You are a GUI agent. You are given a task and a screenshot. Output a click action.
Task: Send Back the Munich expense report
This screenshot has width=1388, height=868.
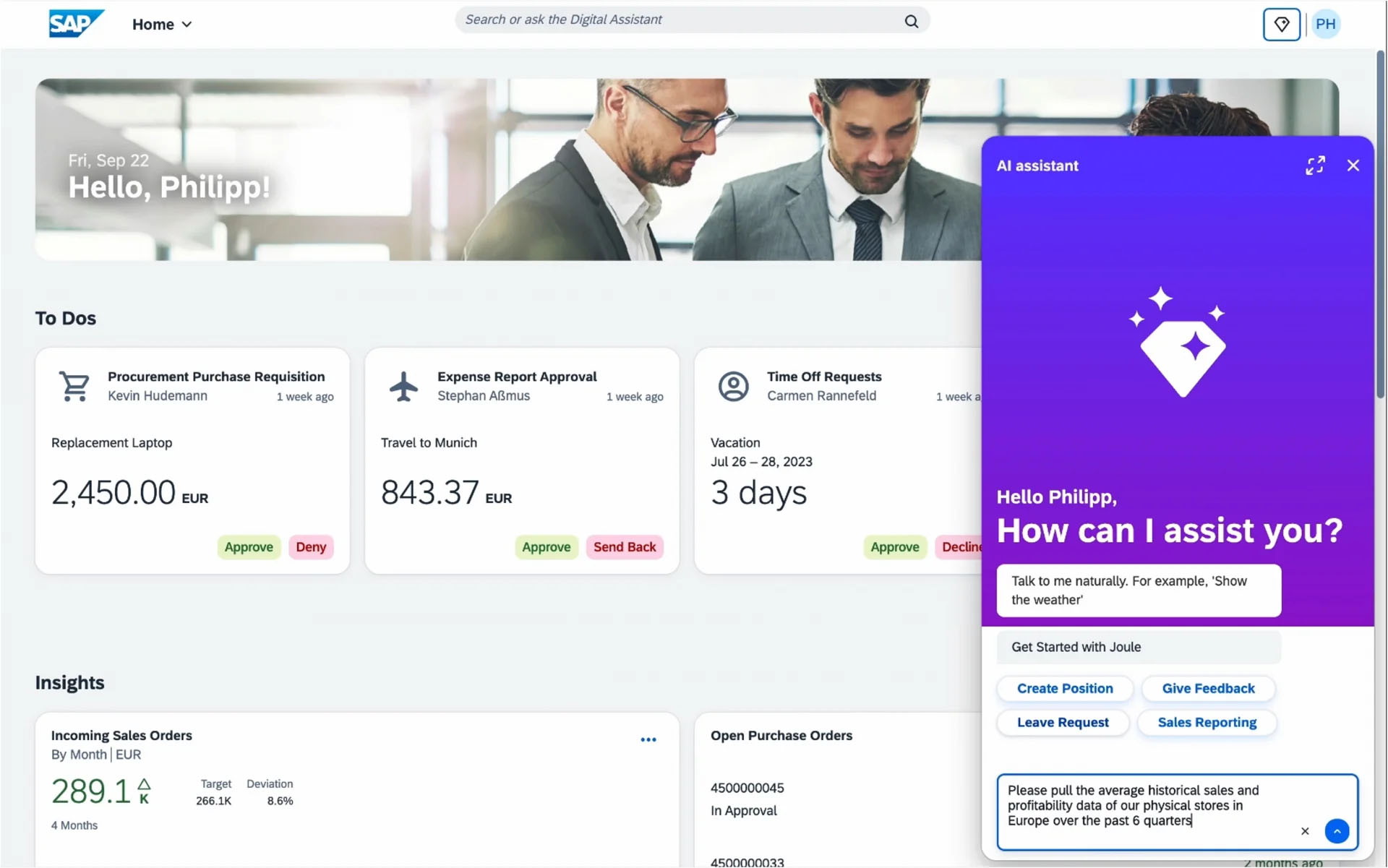tap(624, 547)
